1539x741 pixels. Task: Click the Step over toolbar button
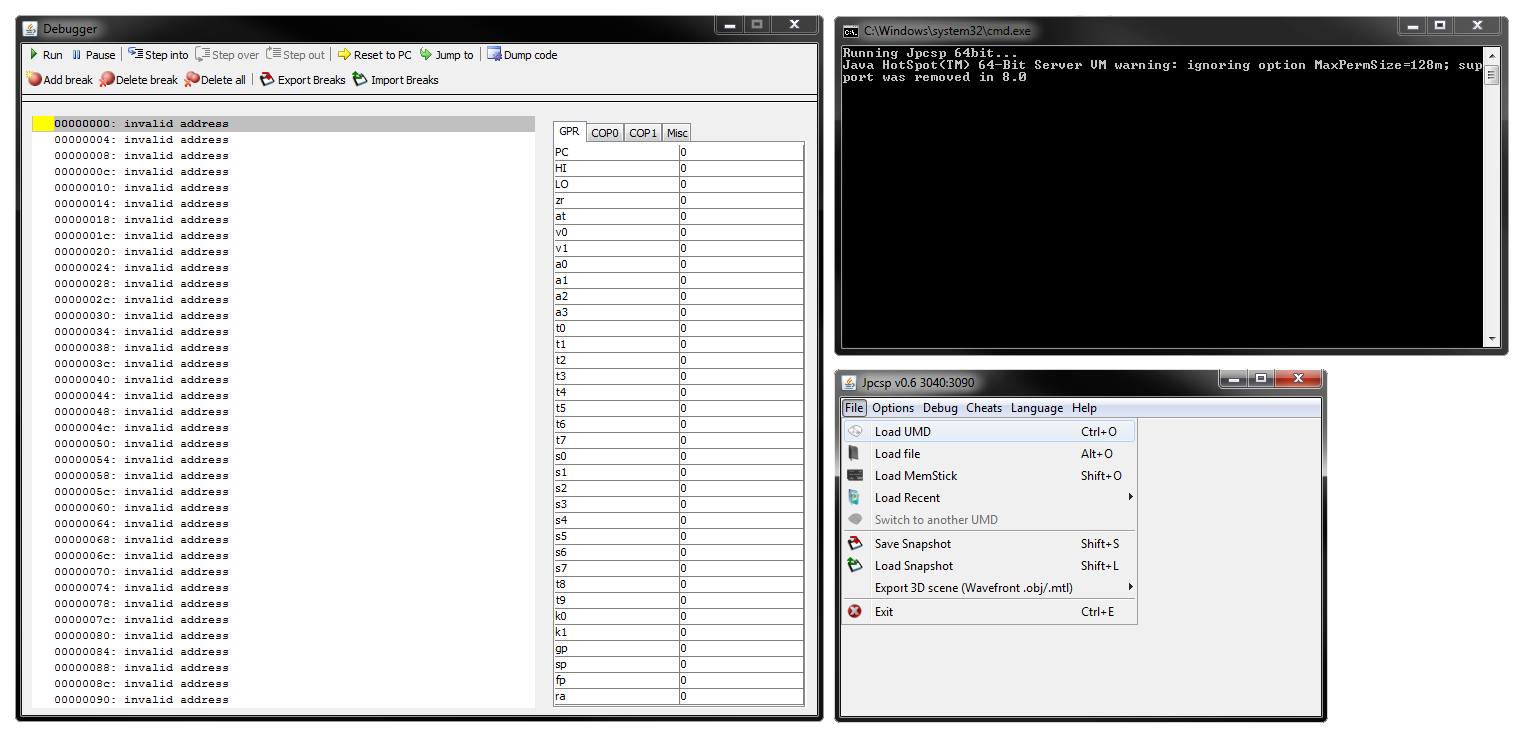227,55
